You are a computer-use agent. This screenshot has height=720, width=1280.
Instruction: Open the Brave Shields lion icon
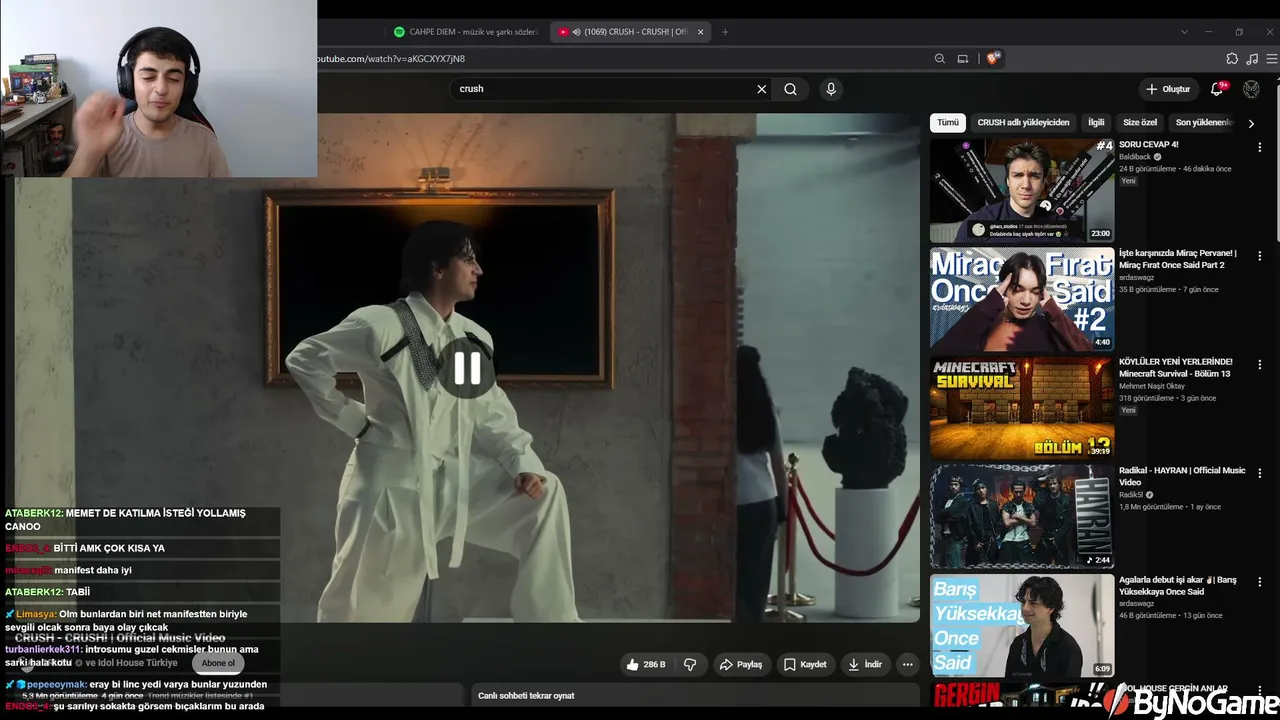tap(993, 59)
